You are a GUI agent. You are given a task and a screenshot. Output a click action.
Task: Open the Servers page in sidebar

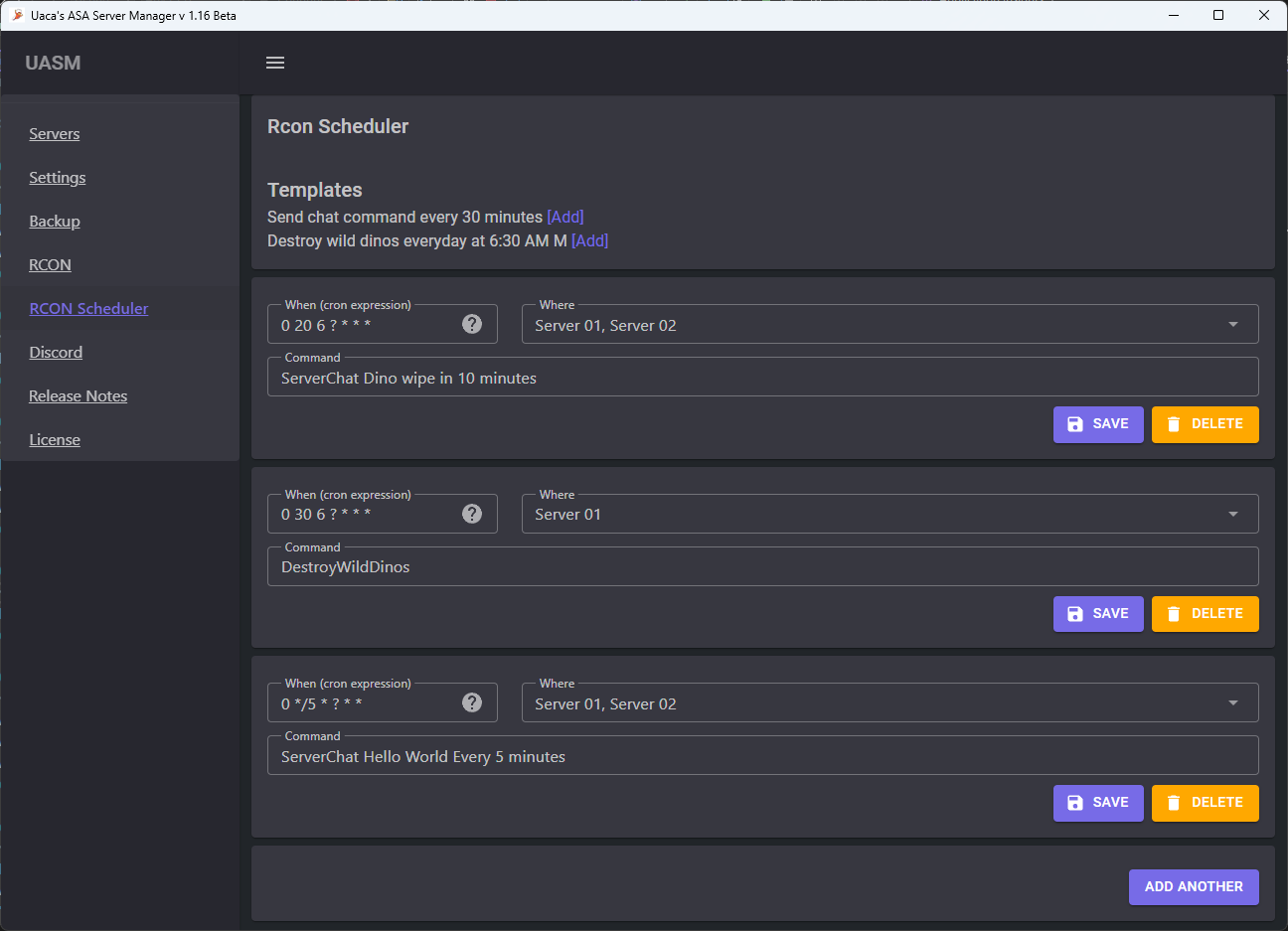click(x=55, y=134)
